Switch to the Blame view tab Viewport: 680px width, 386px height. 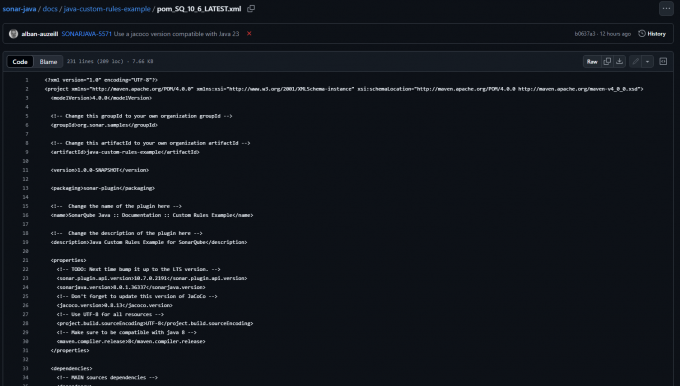[x=48, y=62]
